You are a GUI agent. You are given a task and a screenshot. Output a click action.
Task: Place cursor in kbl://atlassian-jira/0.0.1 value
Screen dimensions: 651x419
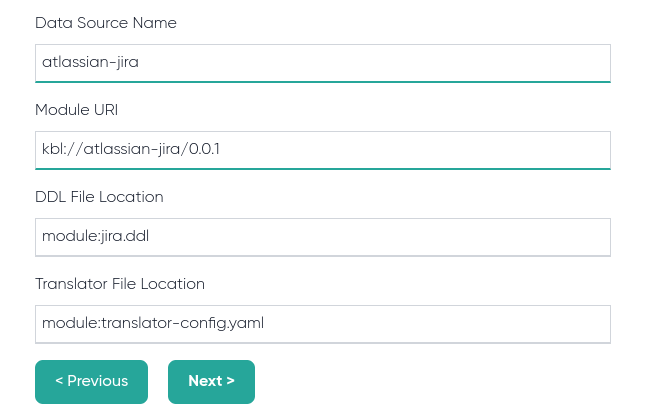pos(131,149)
